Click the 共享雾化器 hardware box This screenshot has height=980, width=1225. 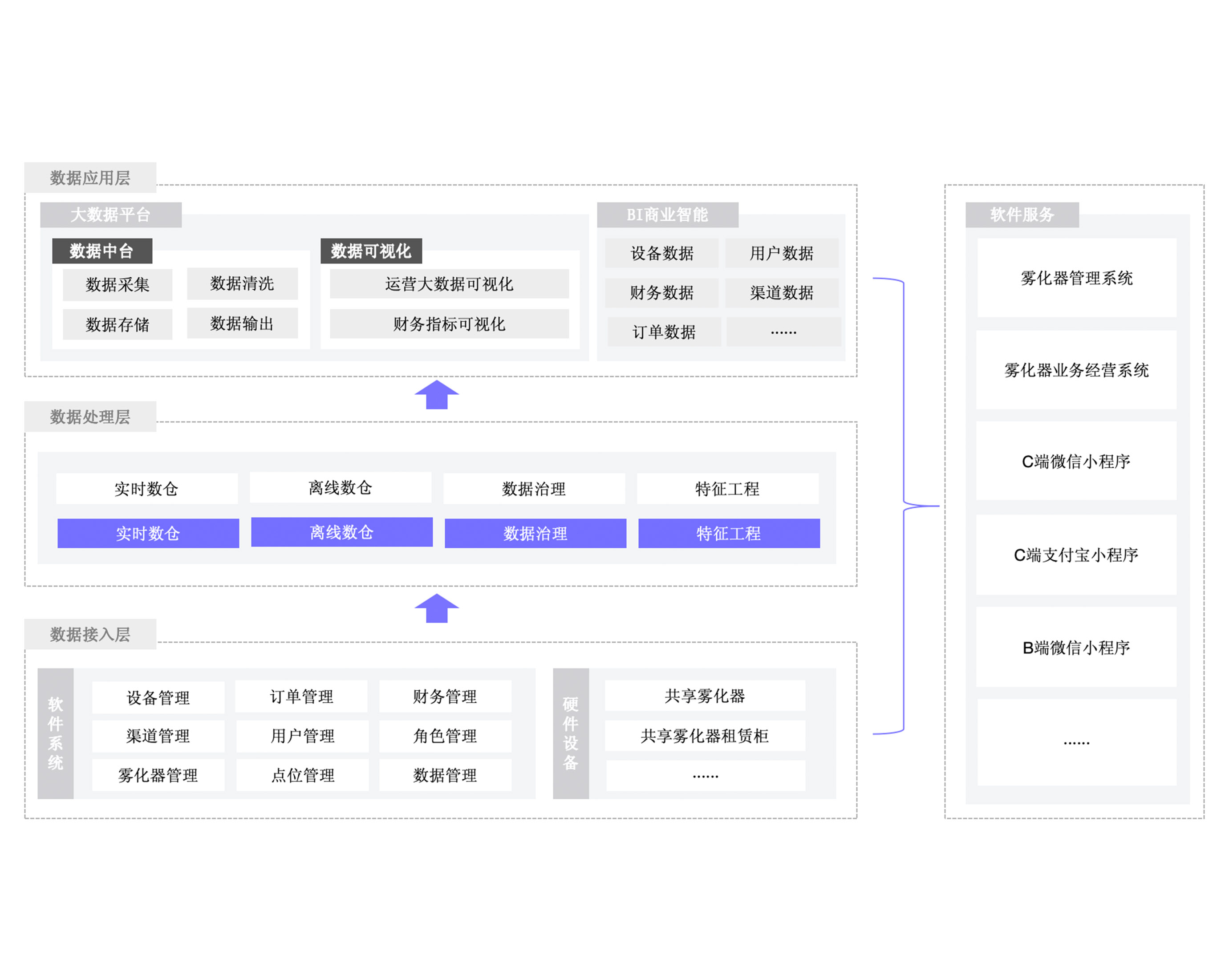pyautogui.click(x=705, y=696)
